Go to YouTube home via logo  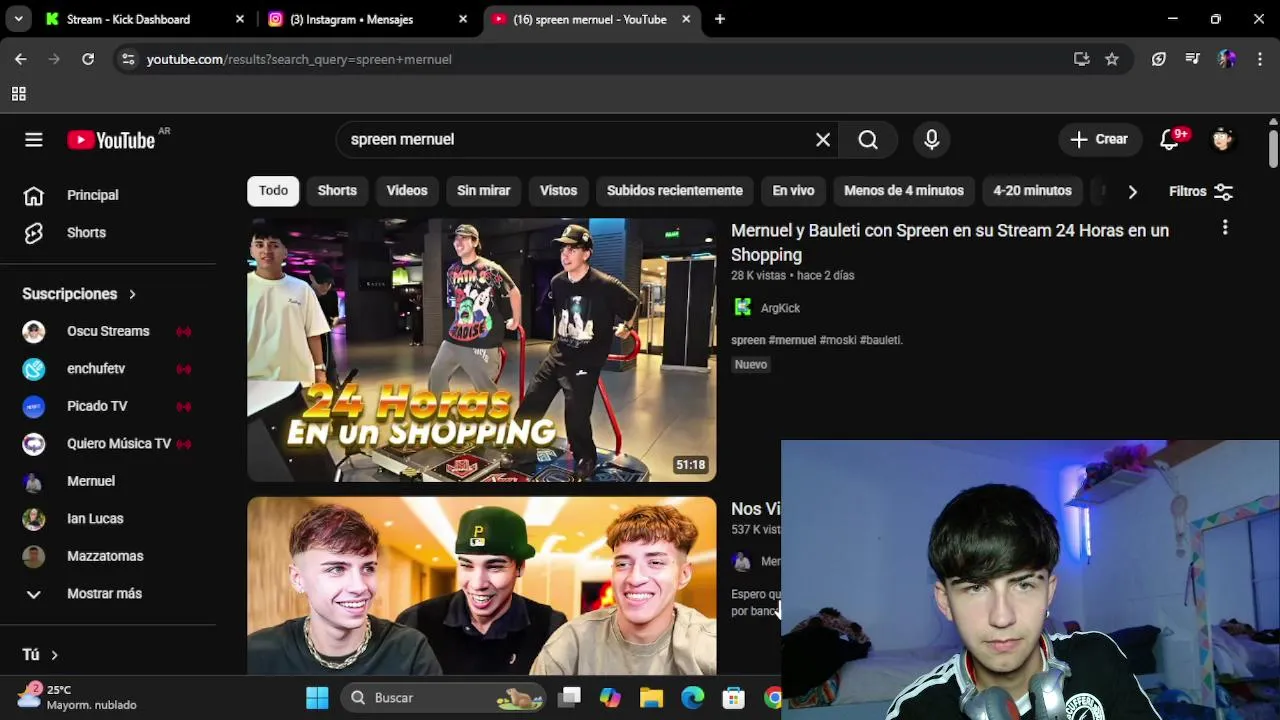(x=111, y=140)
